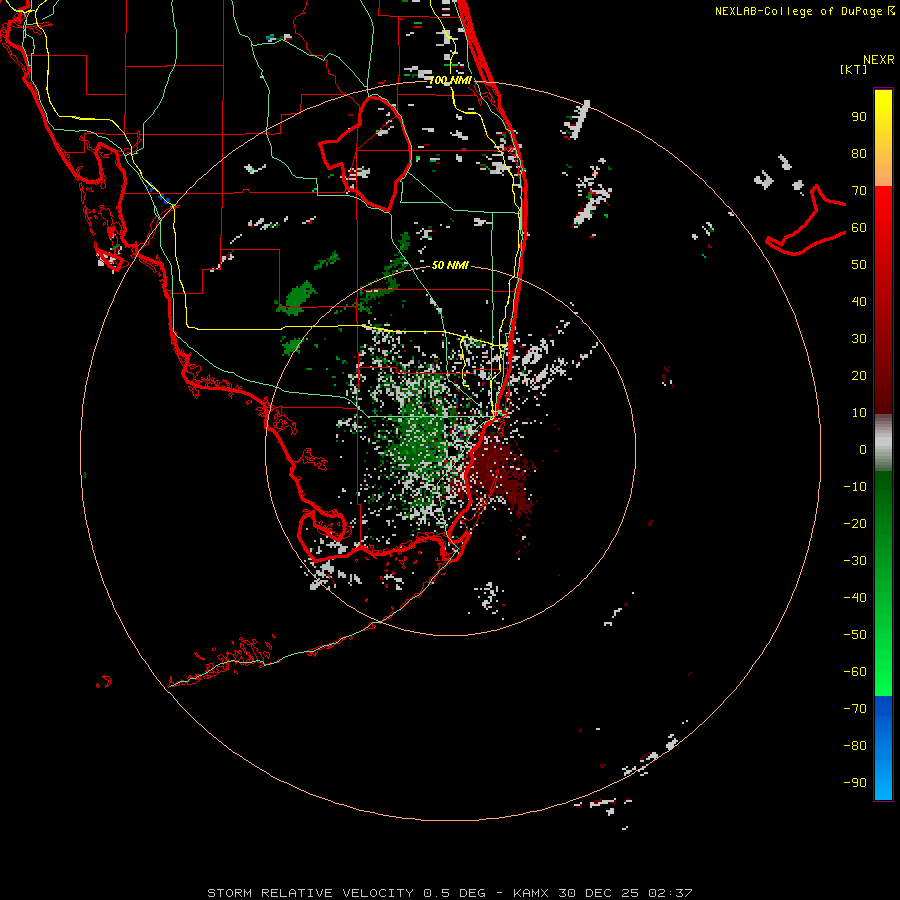This screenshot has height=900, width=900.
Task: Click the -60 value on the velocity scale
Action: 855,672
